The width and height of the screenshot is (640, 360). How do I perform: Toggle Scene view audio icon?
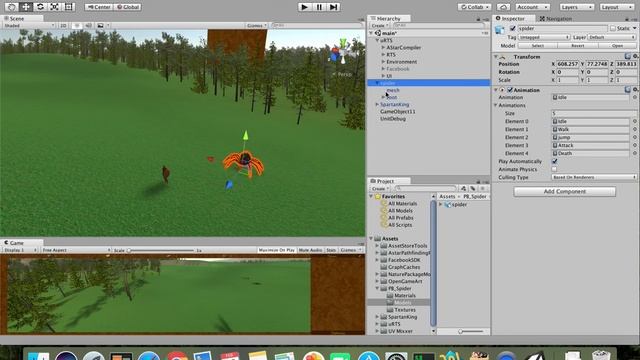click(88, 25)
